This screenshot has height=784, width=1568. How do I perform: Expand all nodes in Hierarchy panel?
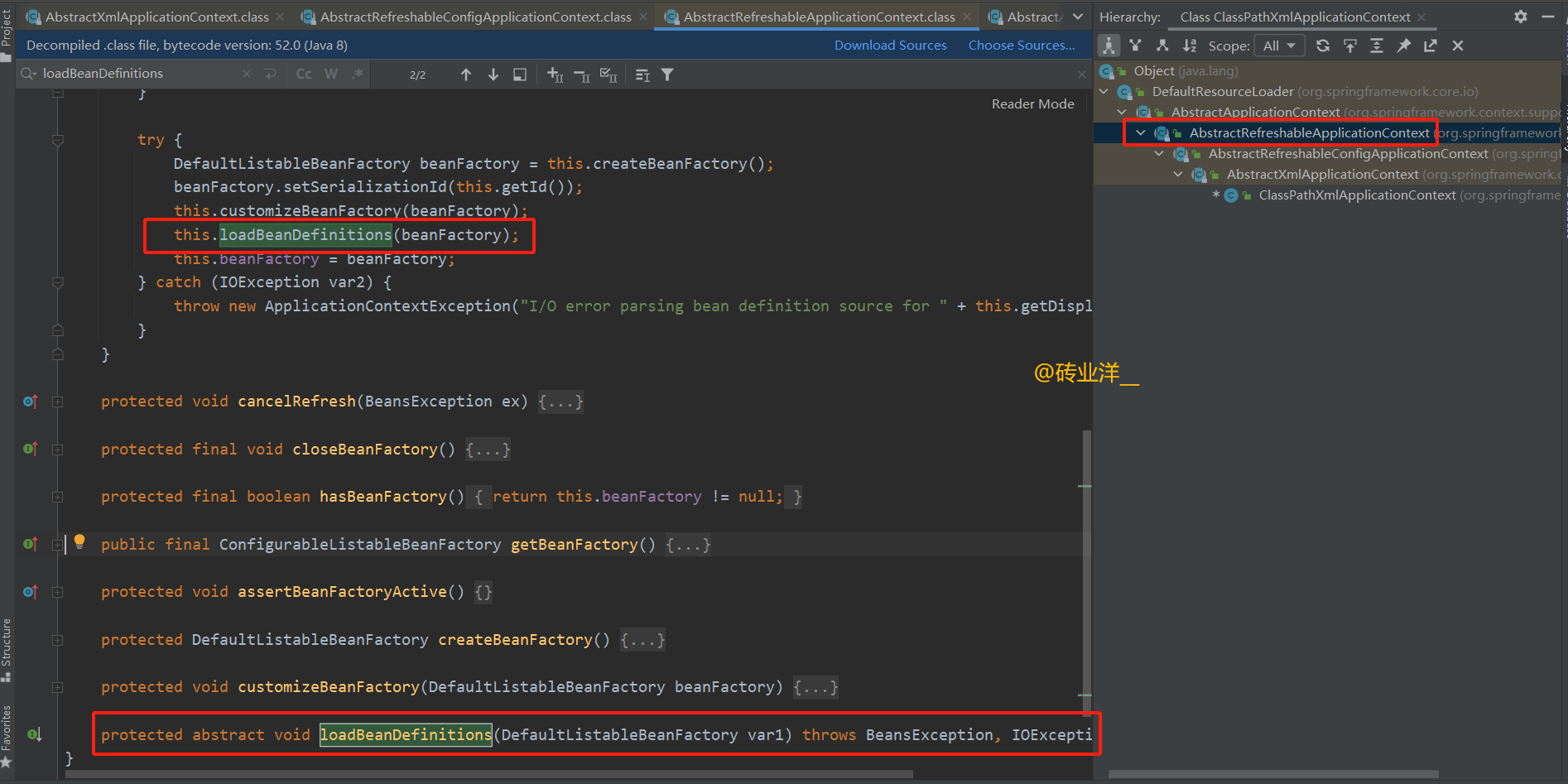tap(1377, 46)
